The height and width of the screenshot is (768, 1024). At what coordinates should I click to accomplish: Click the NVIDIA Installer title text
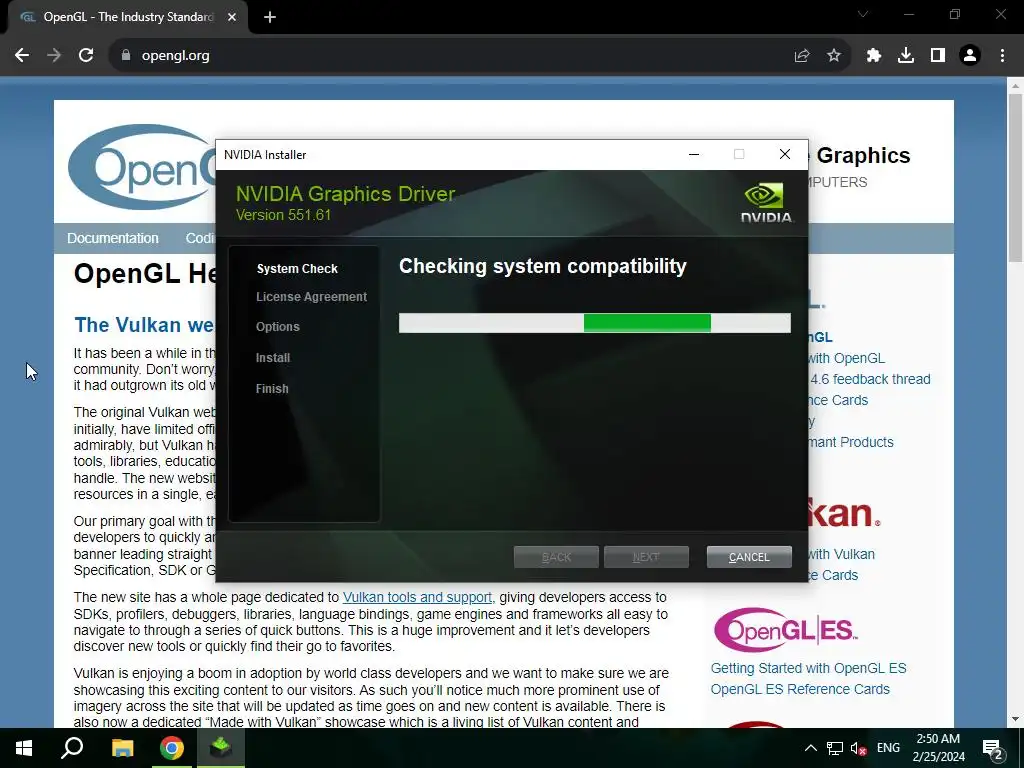click(264, 155)
